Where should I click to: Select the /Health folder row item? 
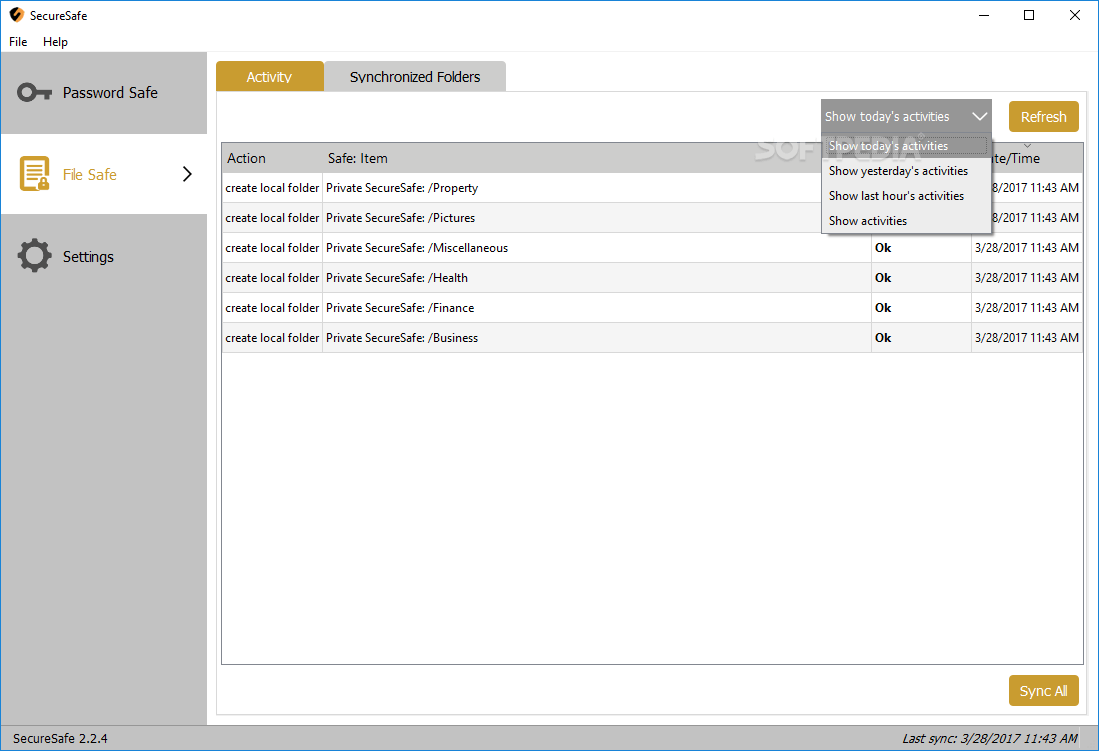397,278
